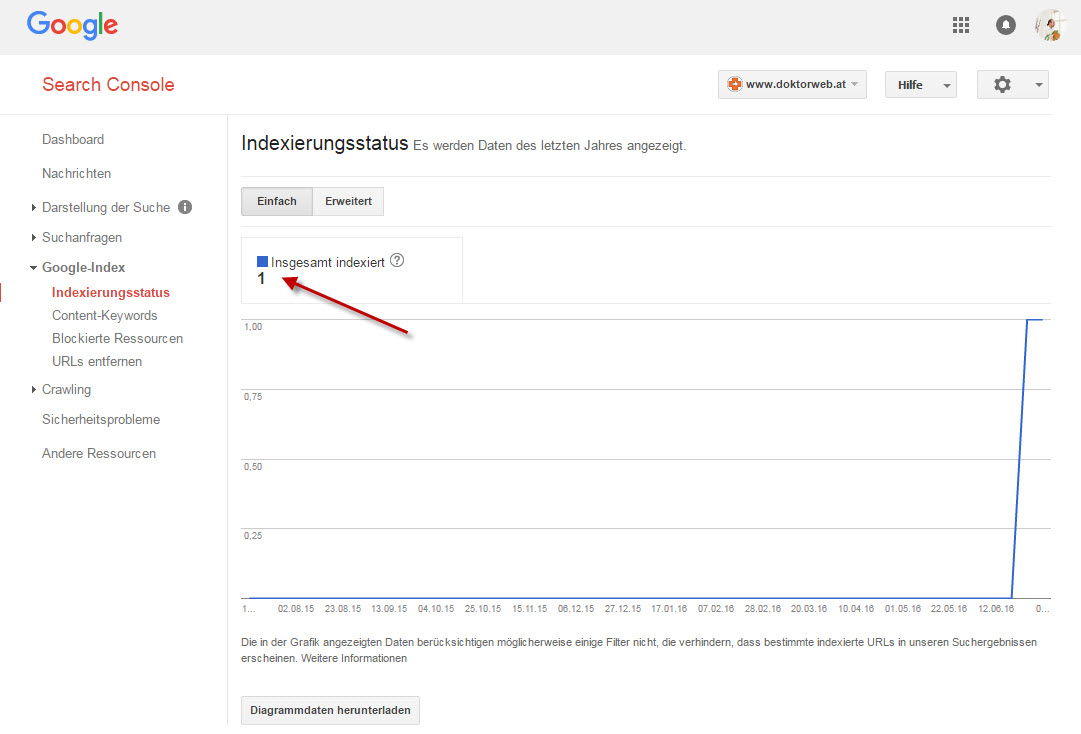Open URLs entfernen in sidebar
The height and width of the screenshot is (734, 1081).
tap(97, 361)
